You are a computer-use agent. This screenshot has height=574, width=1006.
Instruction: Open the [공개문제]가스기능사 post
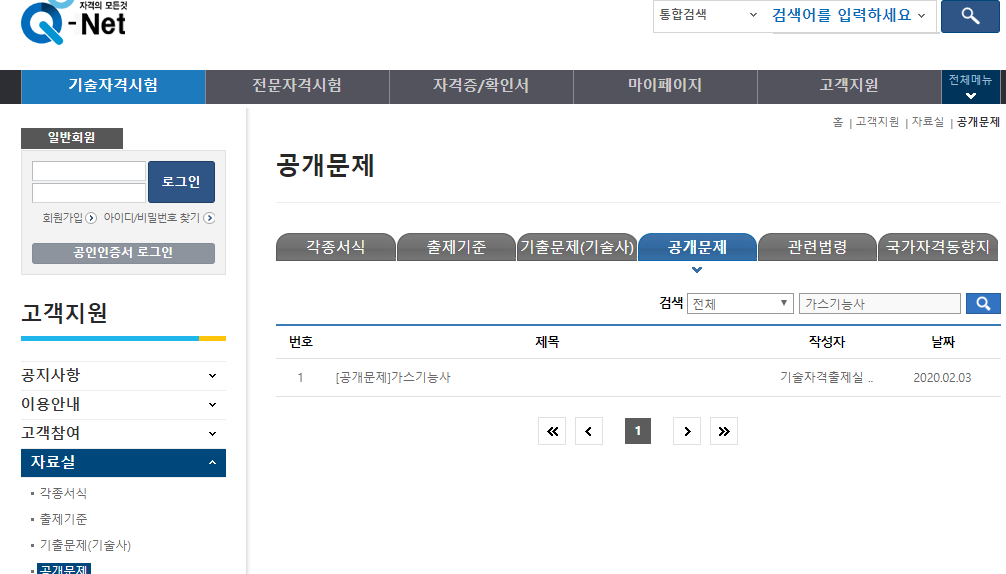click(x=393, y=378)
